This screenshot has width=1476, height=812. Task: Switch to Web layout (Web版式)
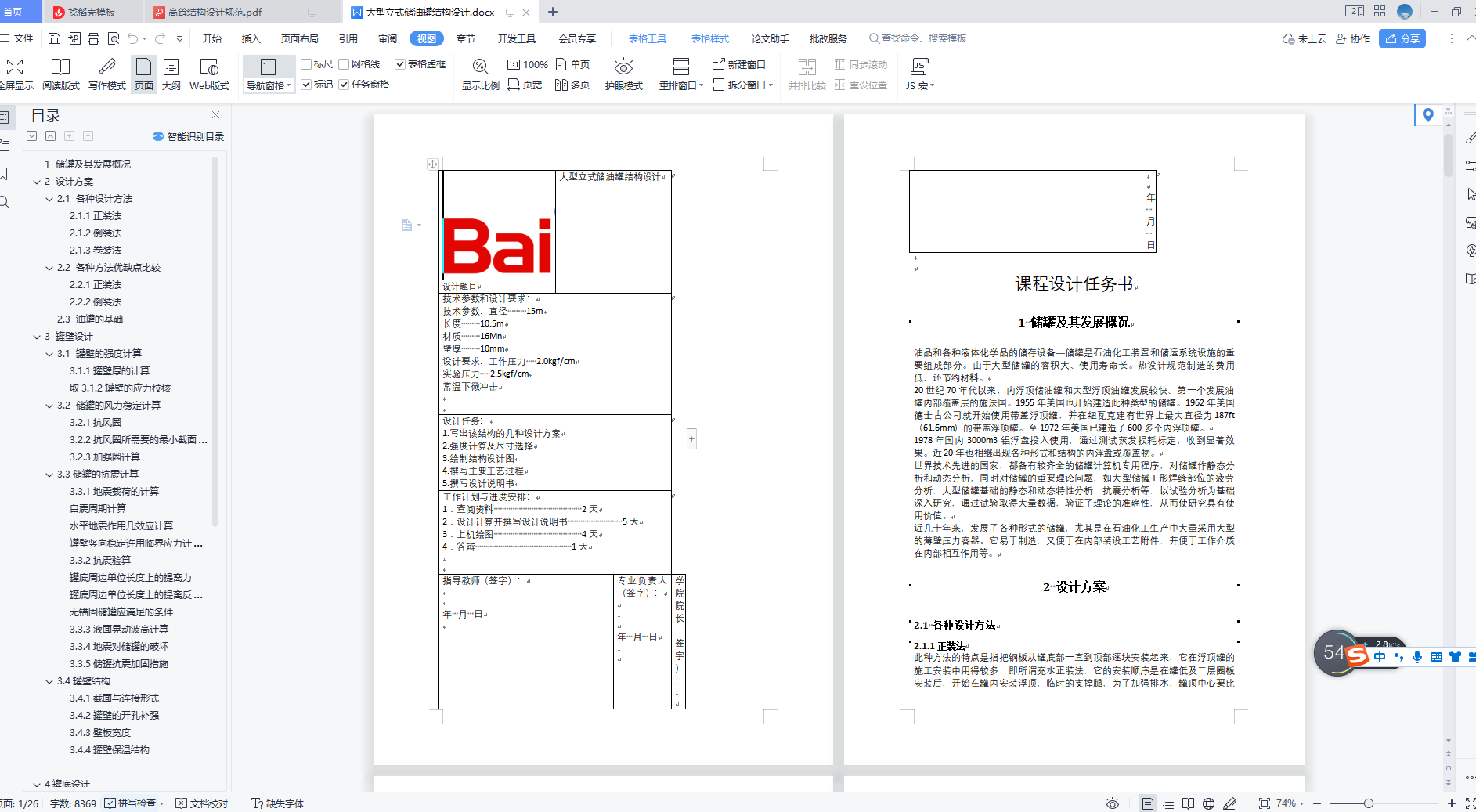click(x=209, y=74)
